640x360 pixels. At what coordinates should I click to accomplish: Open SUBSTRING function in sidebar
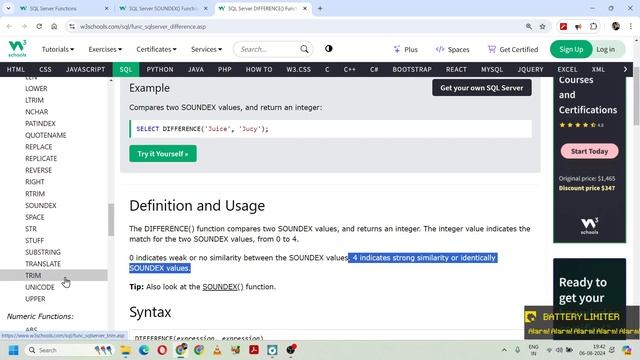coord(43,252)
